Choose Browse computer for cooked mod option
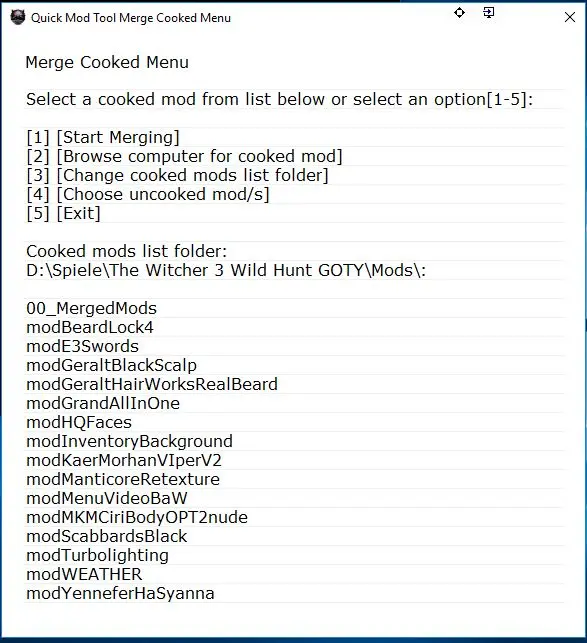The height and width of the screenshot is (643, 587). 184,156
